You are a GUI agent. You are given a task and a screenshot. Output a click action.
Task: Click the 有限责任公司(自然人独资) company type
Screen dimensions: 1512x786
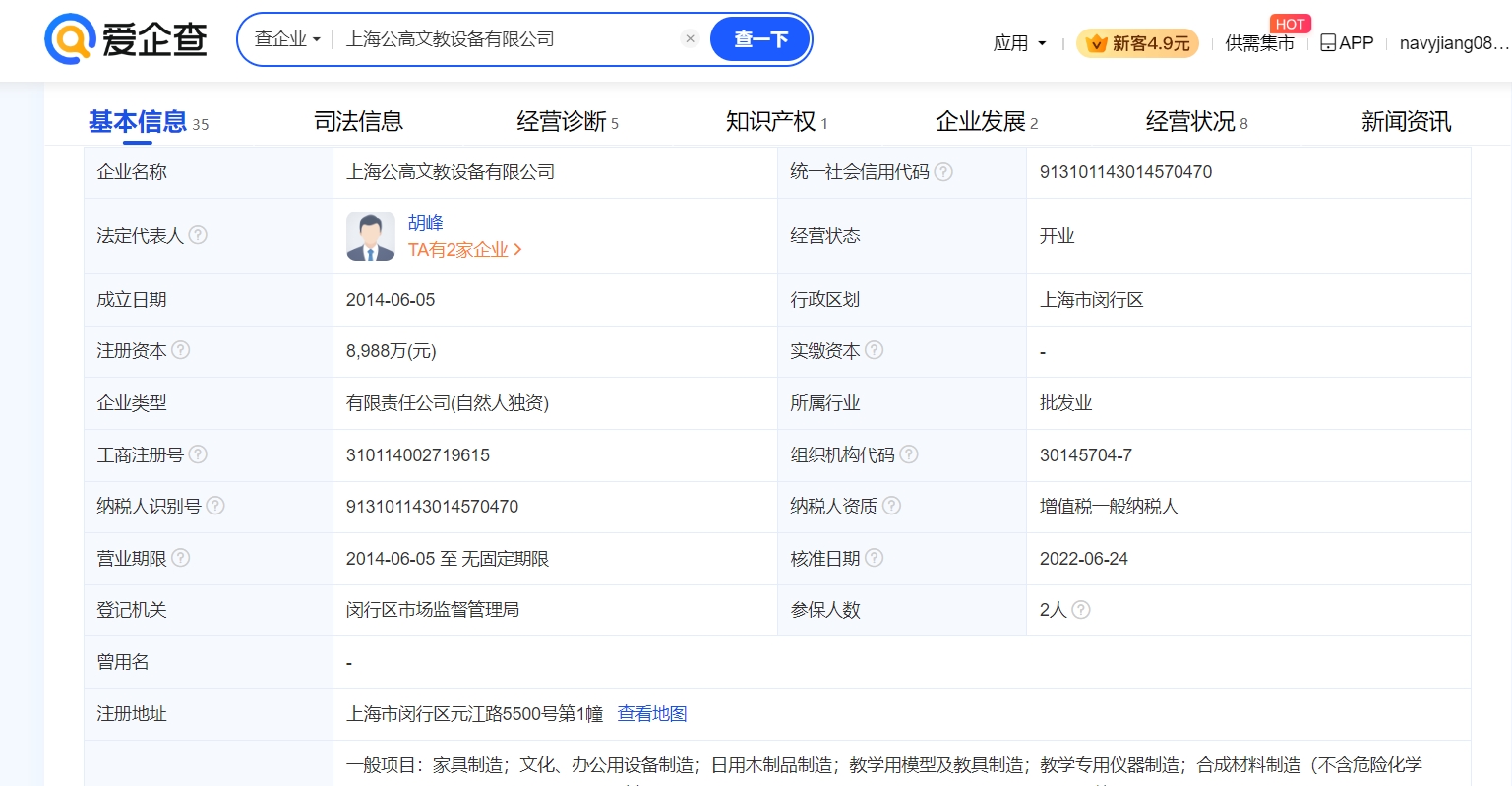[x=448, y=403]
